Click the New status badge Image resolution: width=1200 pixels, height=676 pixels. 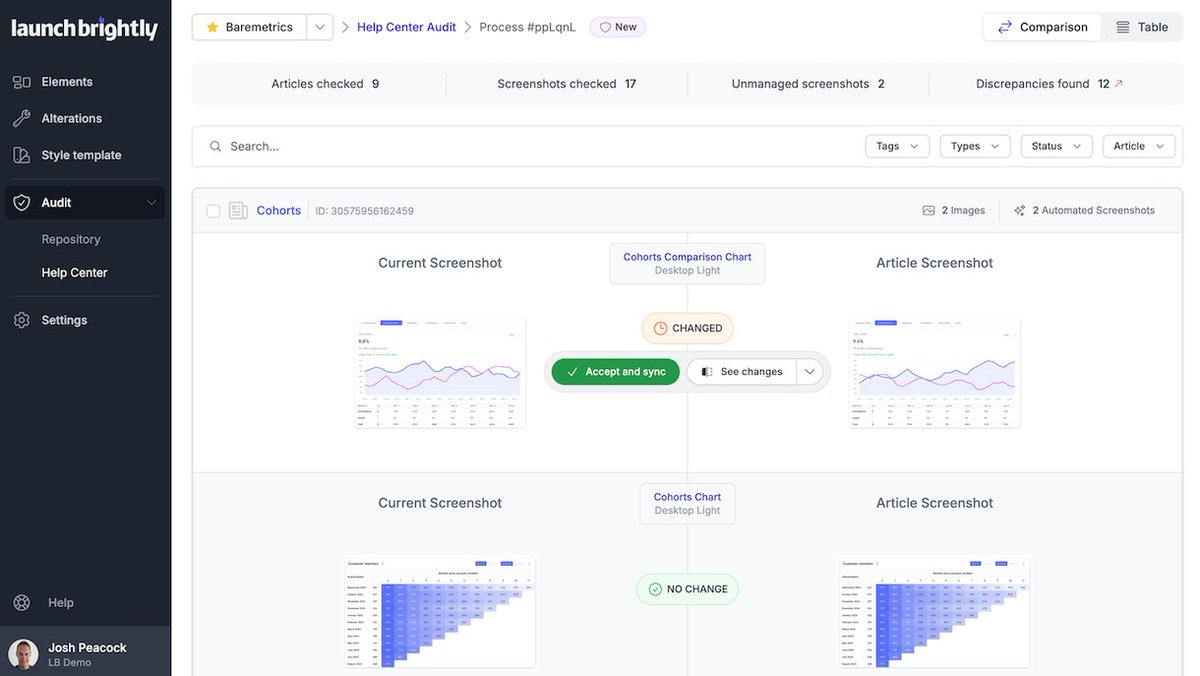(618, 27)
